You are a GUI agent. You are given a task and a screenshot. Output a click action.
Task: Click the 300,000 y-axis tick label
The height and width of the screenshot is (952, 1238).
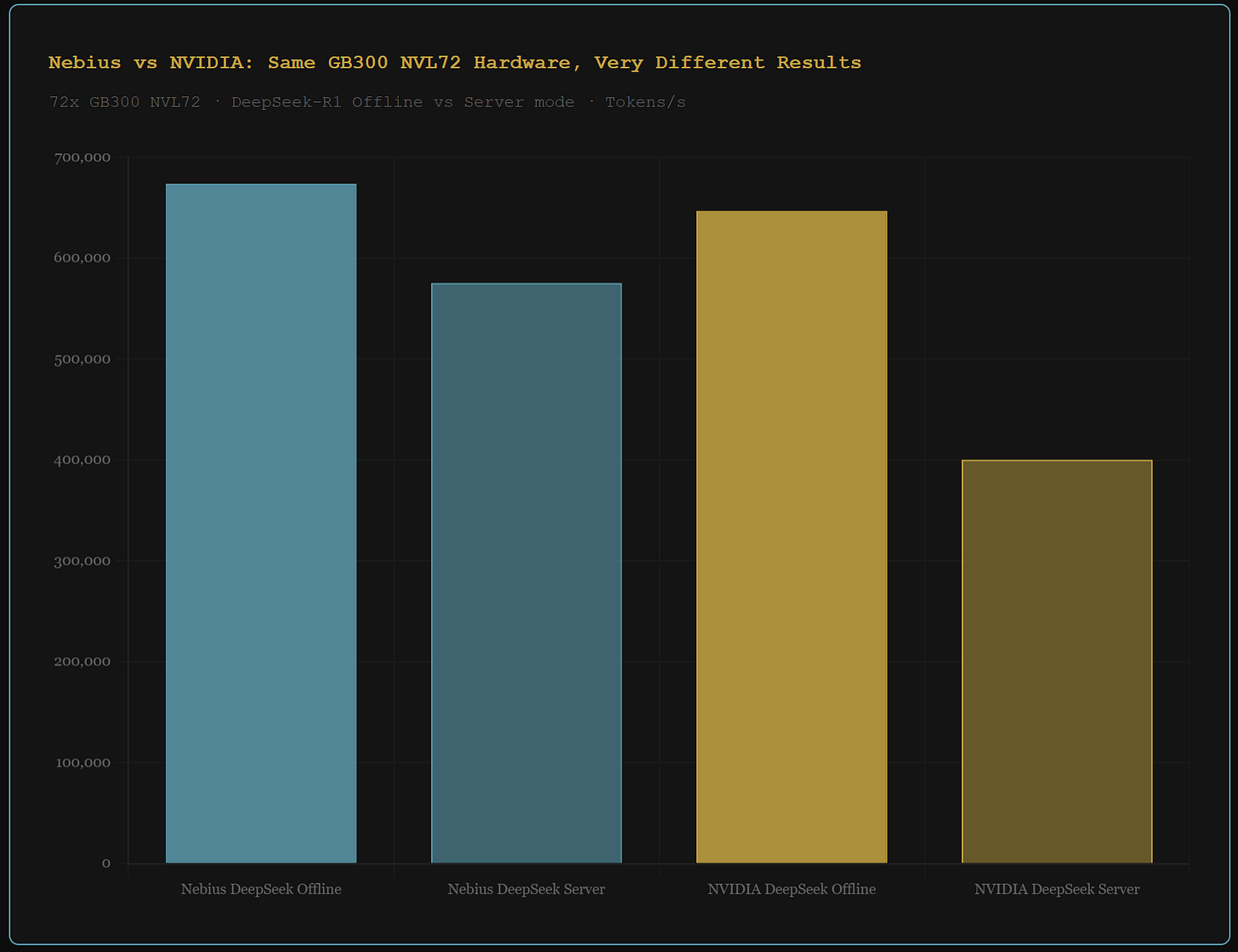tap(82, 561)
